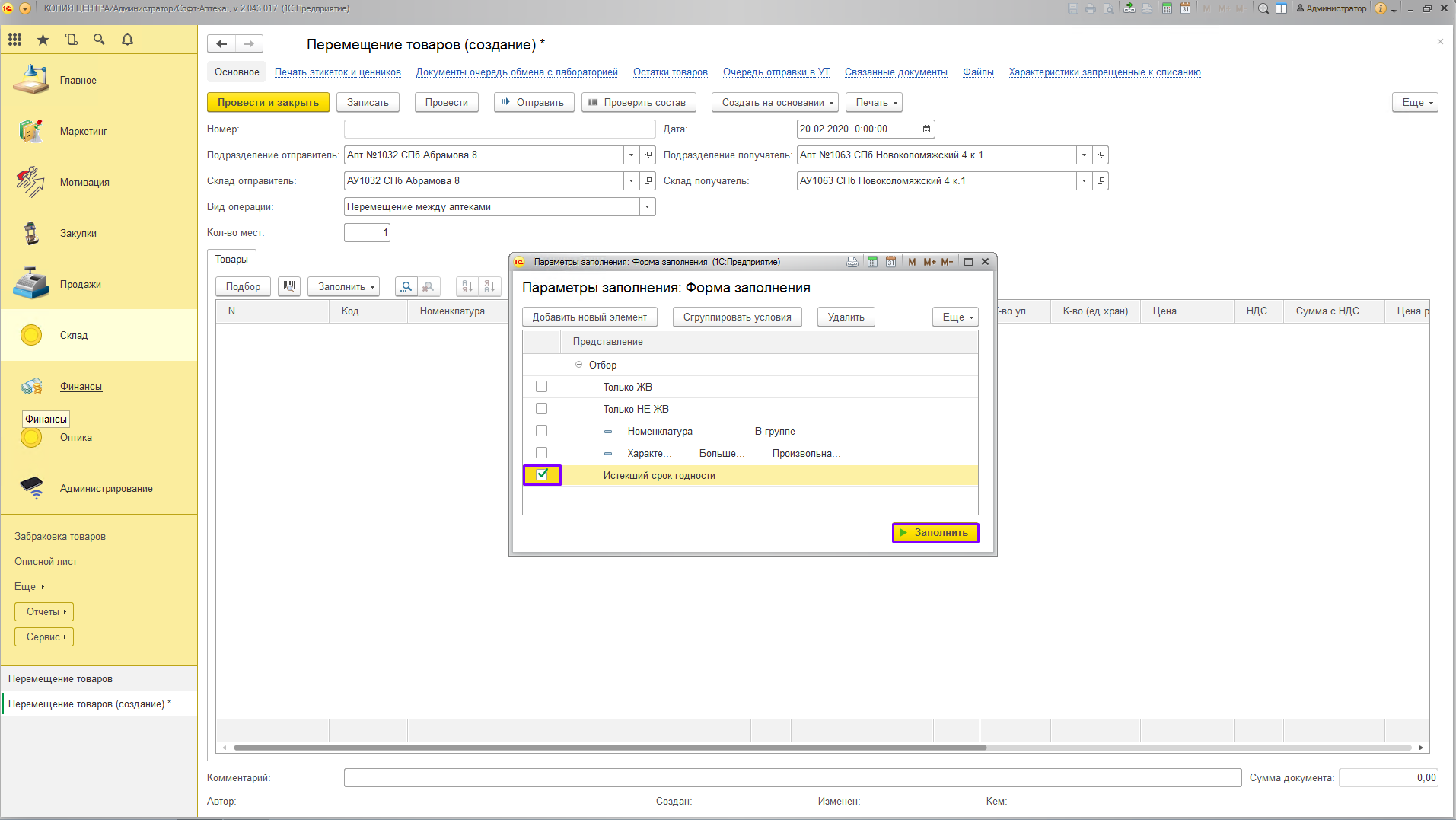Click the search magnifier in top panel
Image resolution: width=1456 pixels, height=820 pixels.
pyautogui.click(x=99, y=40)
